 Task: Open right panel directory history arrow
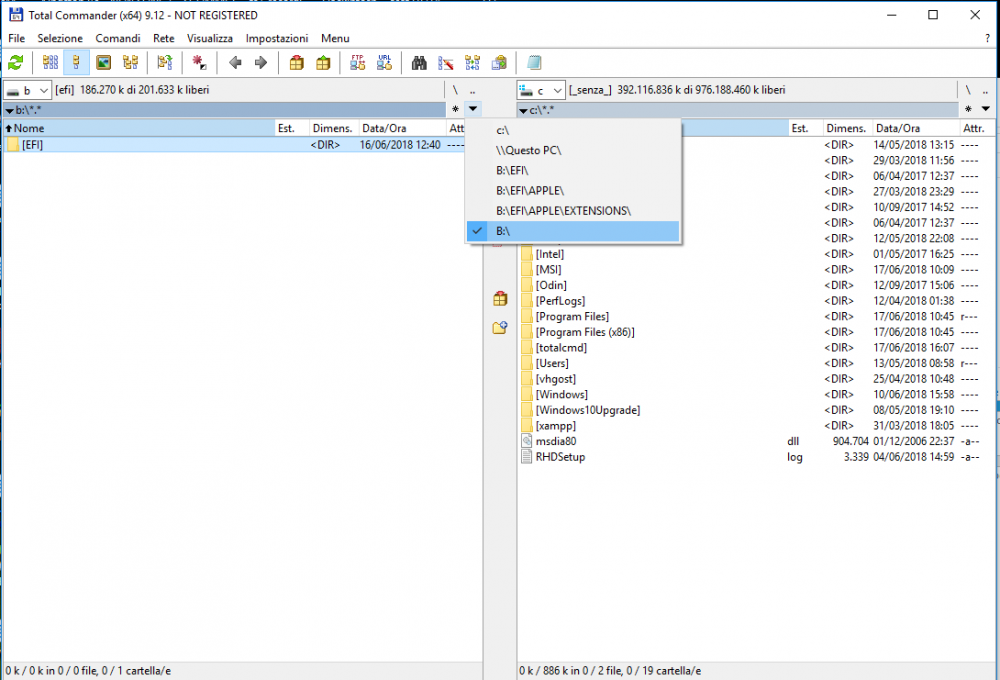click(x=985, y=109)
